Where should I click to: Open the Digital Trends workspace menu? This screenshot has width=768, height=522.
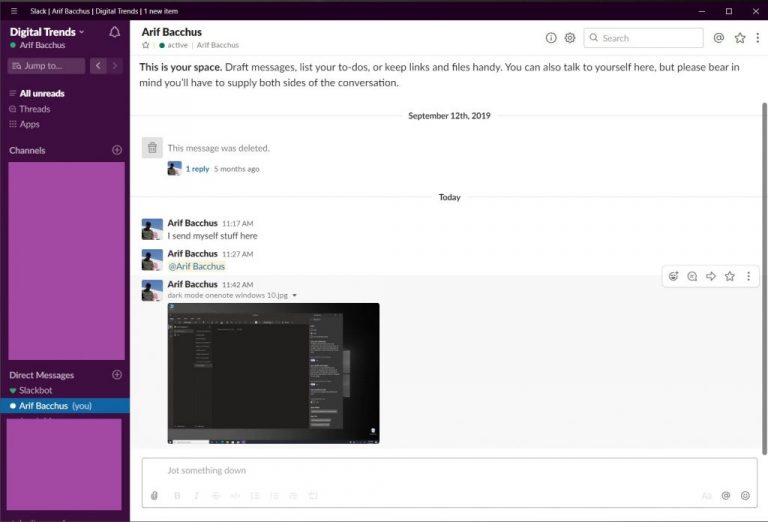point(47,32)
